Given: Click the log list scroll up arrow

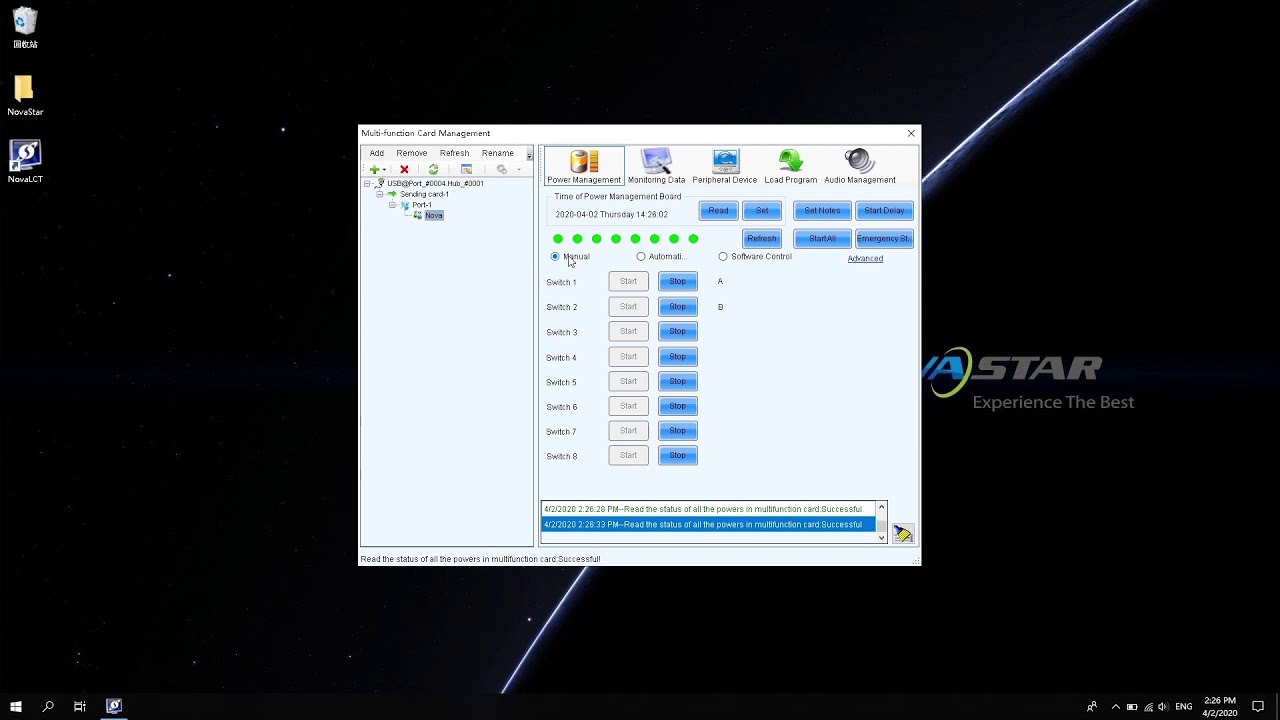Looking at the screenshot, I should [x=881, y=508].
